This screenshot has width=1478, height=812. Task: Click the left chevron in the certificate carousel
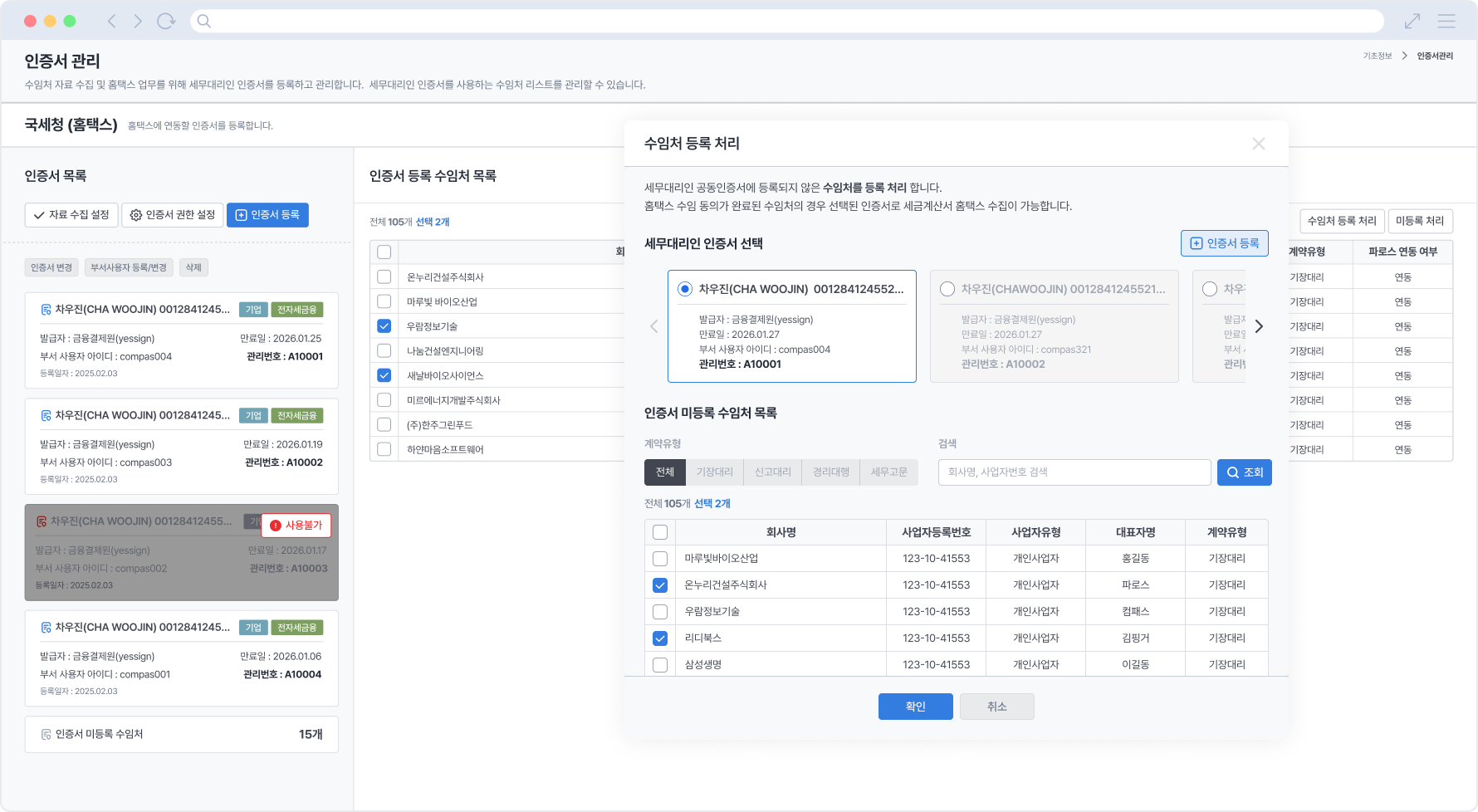653,326
